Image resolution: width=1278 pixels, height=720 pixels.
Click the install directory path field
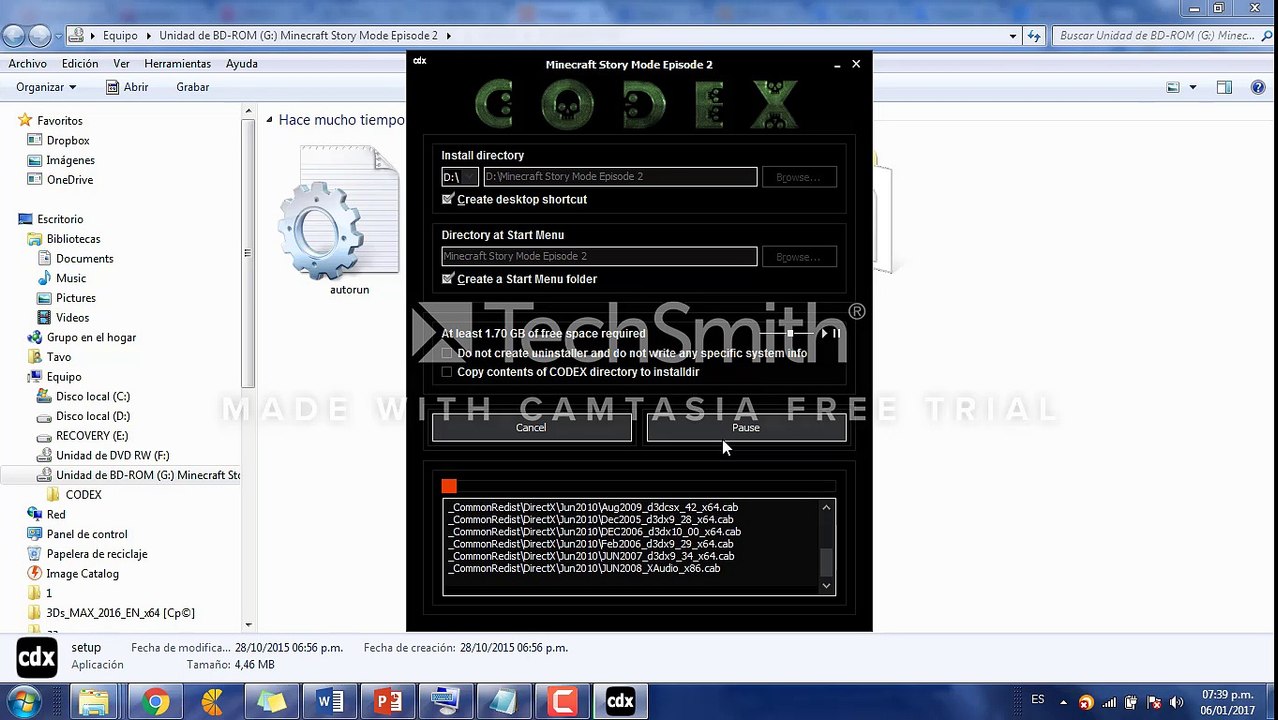point(620,177)
